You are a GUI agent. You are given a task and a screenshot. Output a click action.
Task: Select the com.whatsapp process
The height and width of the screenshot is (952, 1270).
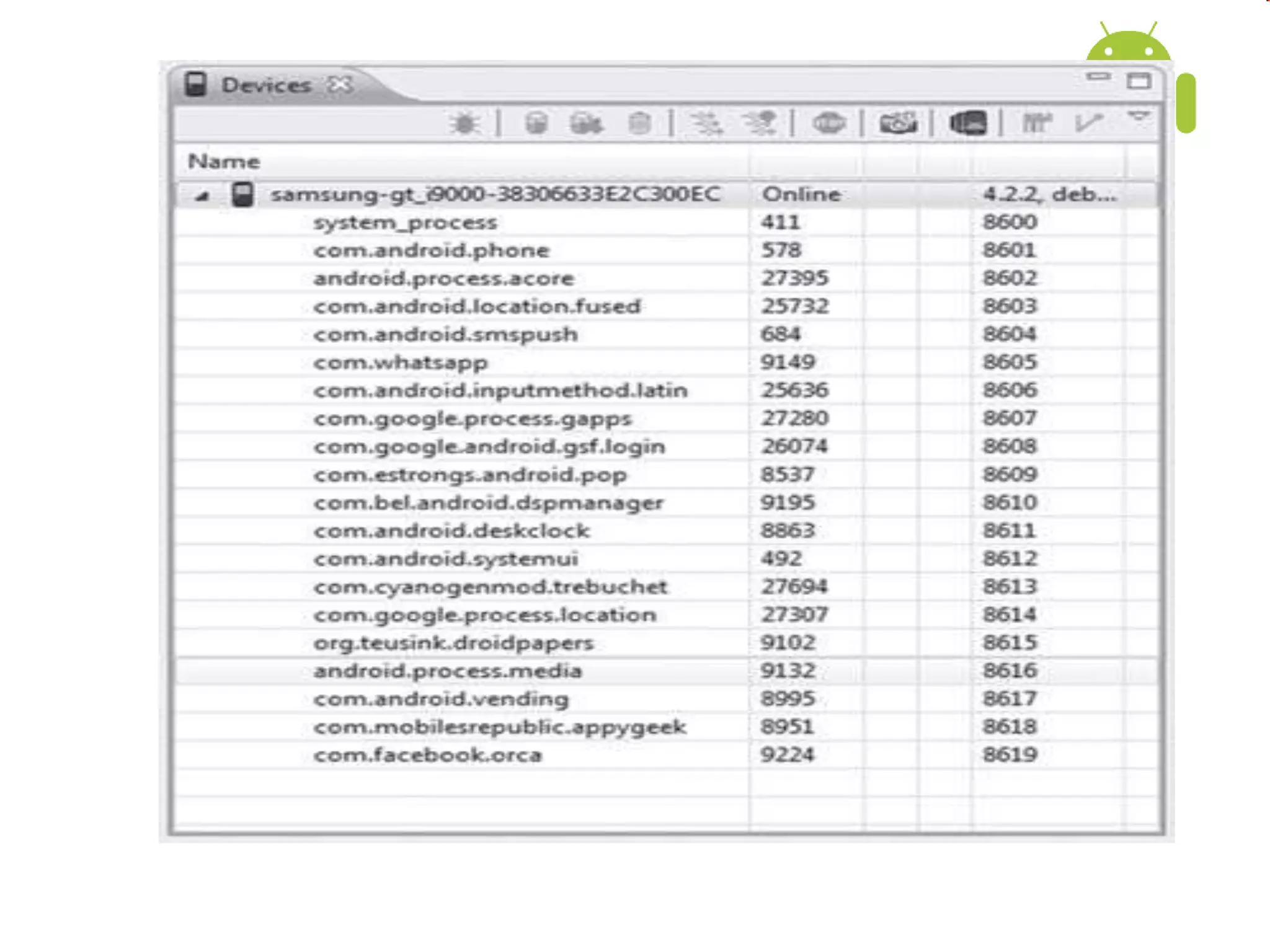[x=401, y=363]
